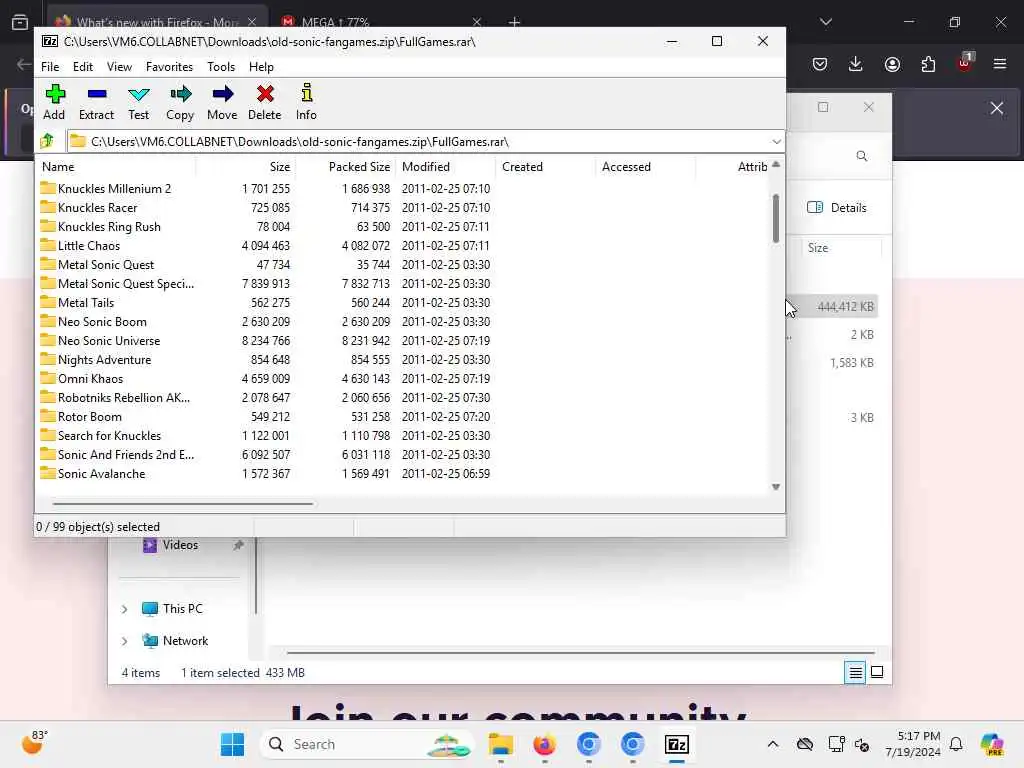Show hidden system tray icons
Screen dimensions: 1024x768
pyautogui.click(x=773, y=744)
